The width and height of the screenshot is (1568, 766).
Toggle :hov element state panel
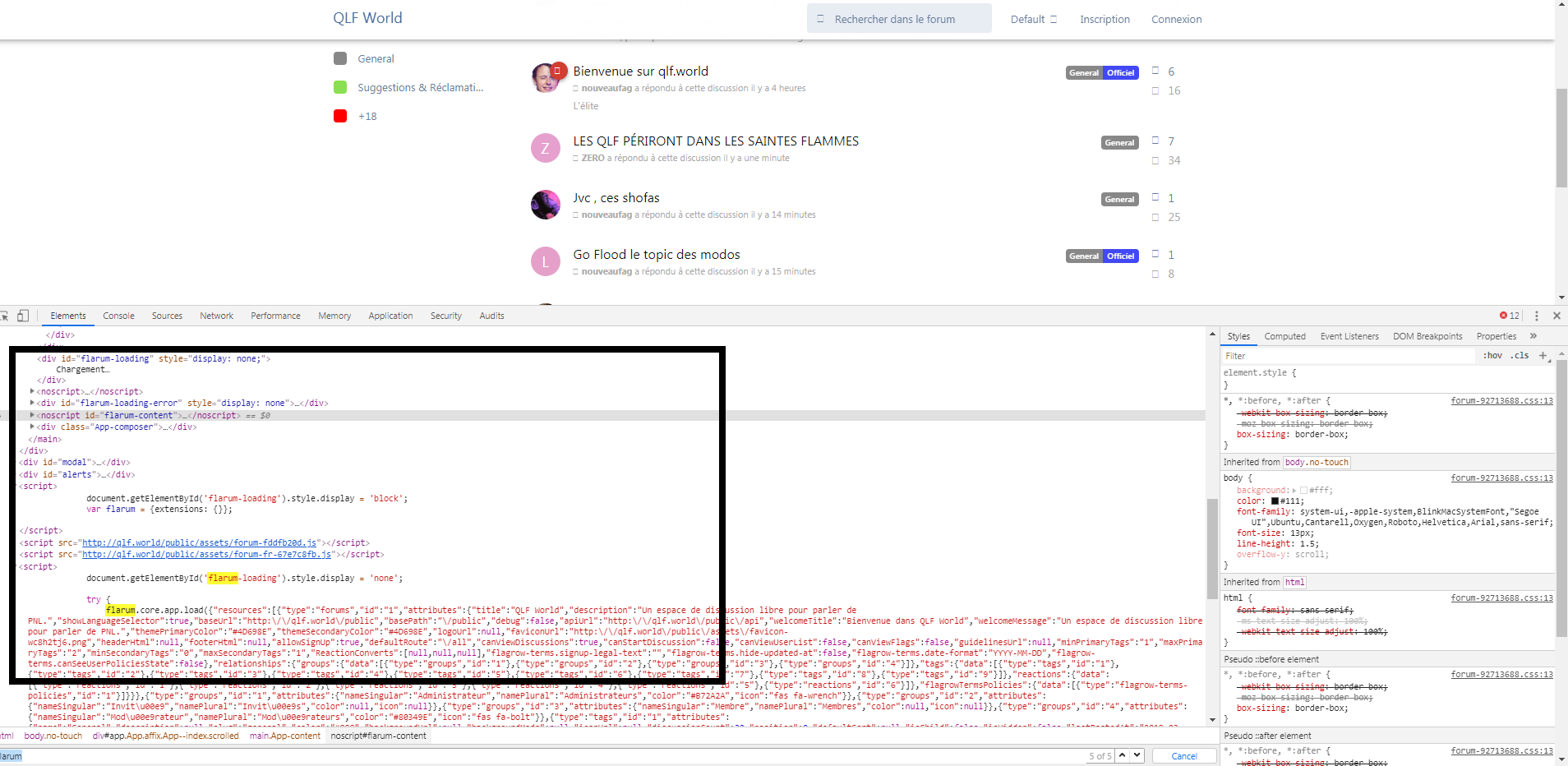click(1492, 356)
